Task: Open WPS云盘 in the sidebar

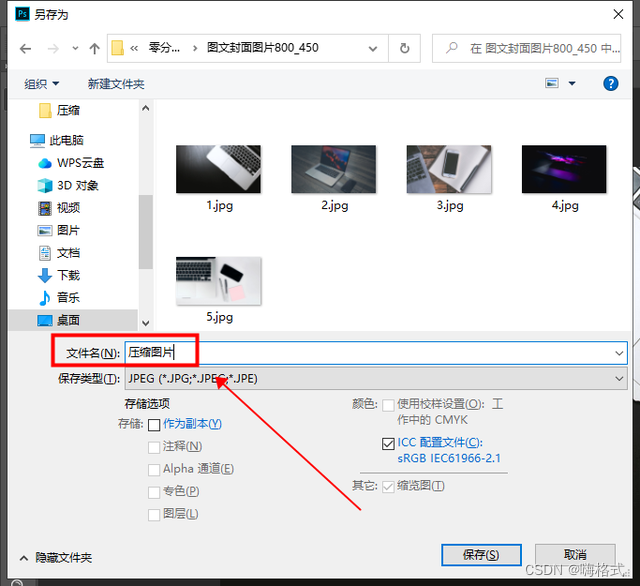Action: pyautogui.click(x=71, y=163)
